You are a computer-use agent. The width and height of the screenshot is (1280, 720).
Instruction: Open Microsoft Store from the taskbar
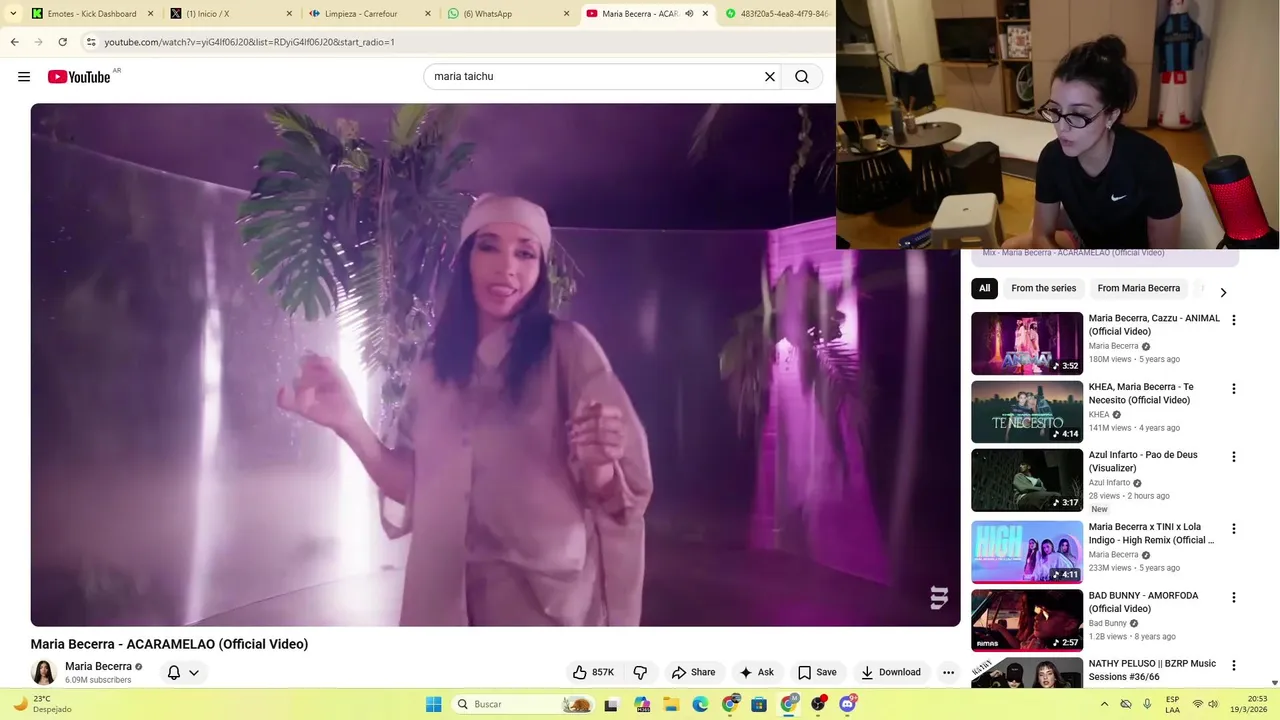[759, 704]
